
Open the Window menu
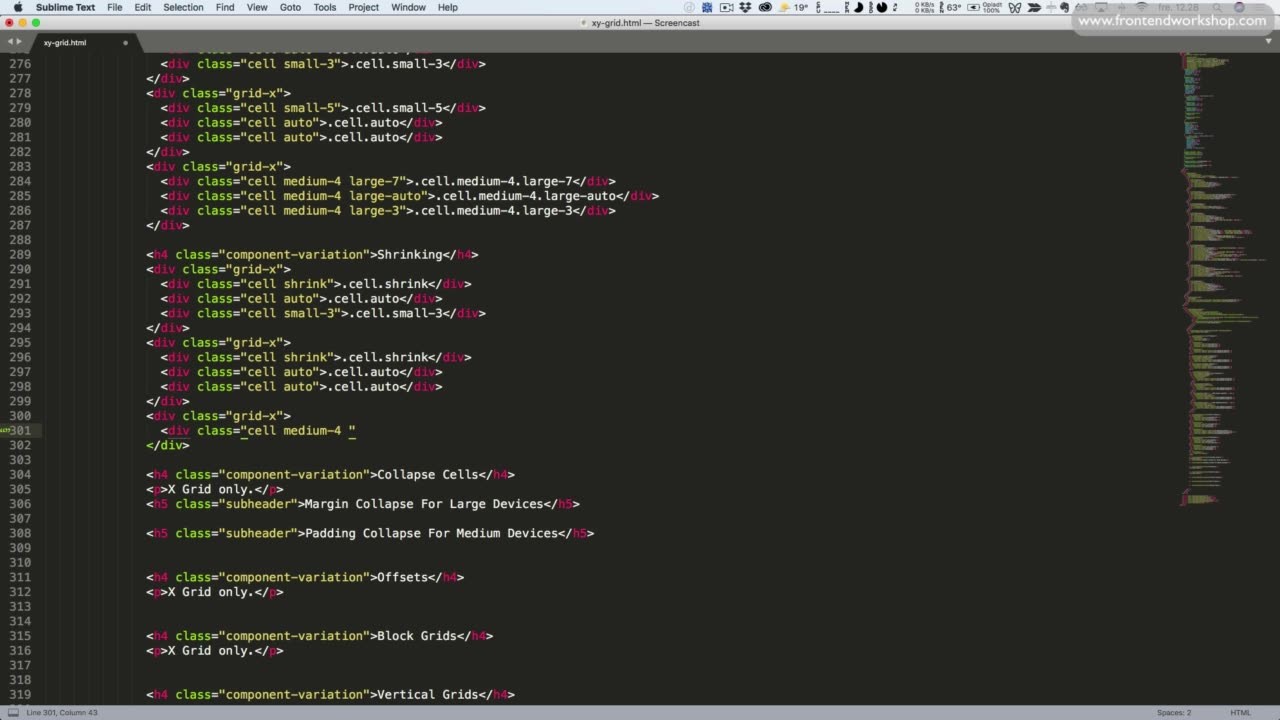tap(408, 7)
